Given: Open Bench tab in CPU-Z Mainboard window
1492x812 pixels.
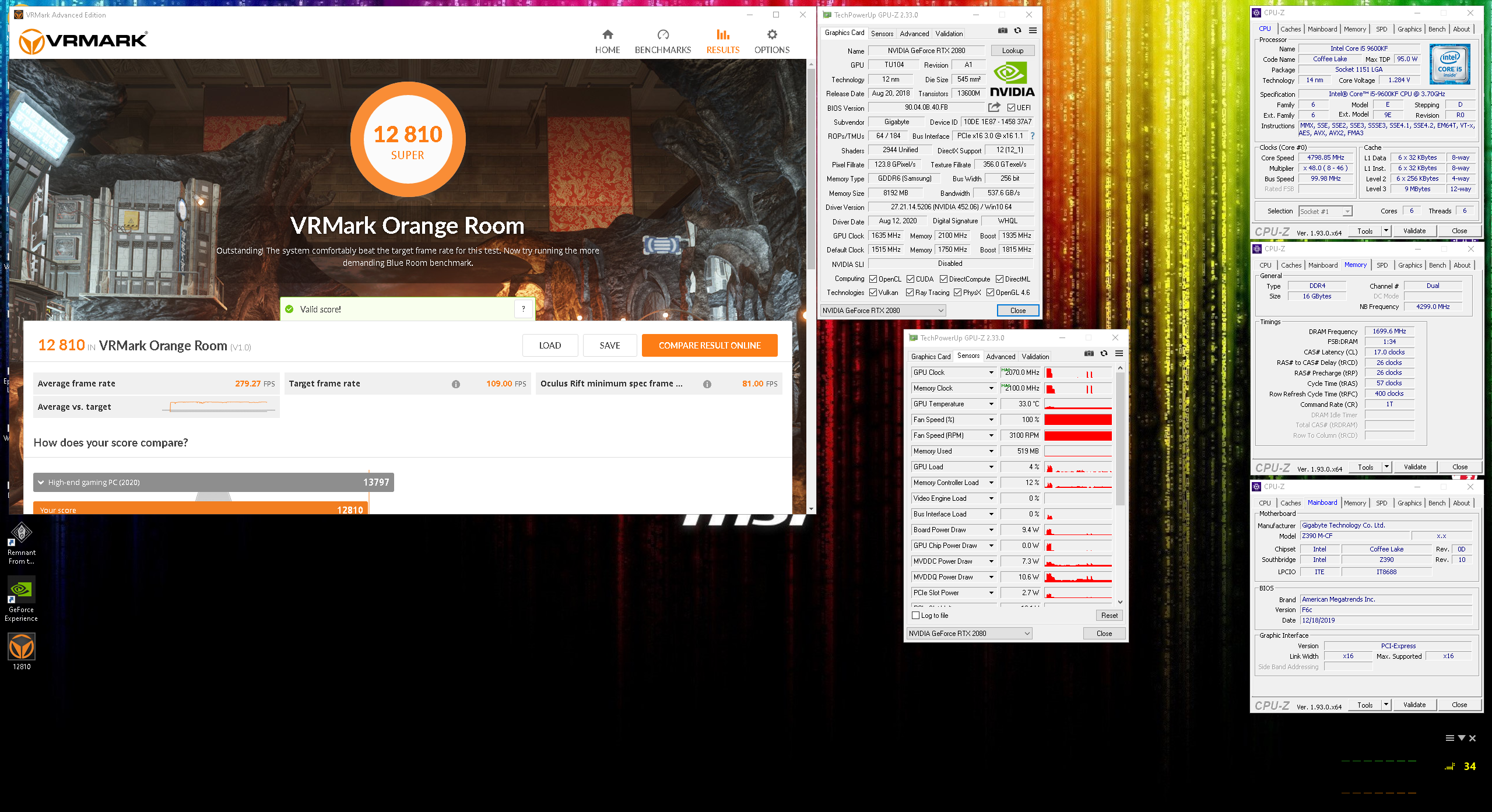Looking at the screenshot, I should click(x=1437, y=503).
